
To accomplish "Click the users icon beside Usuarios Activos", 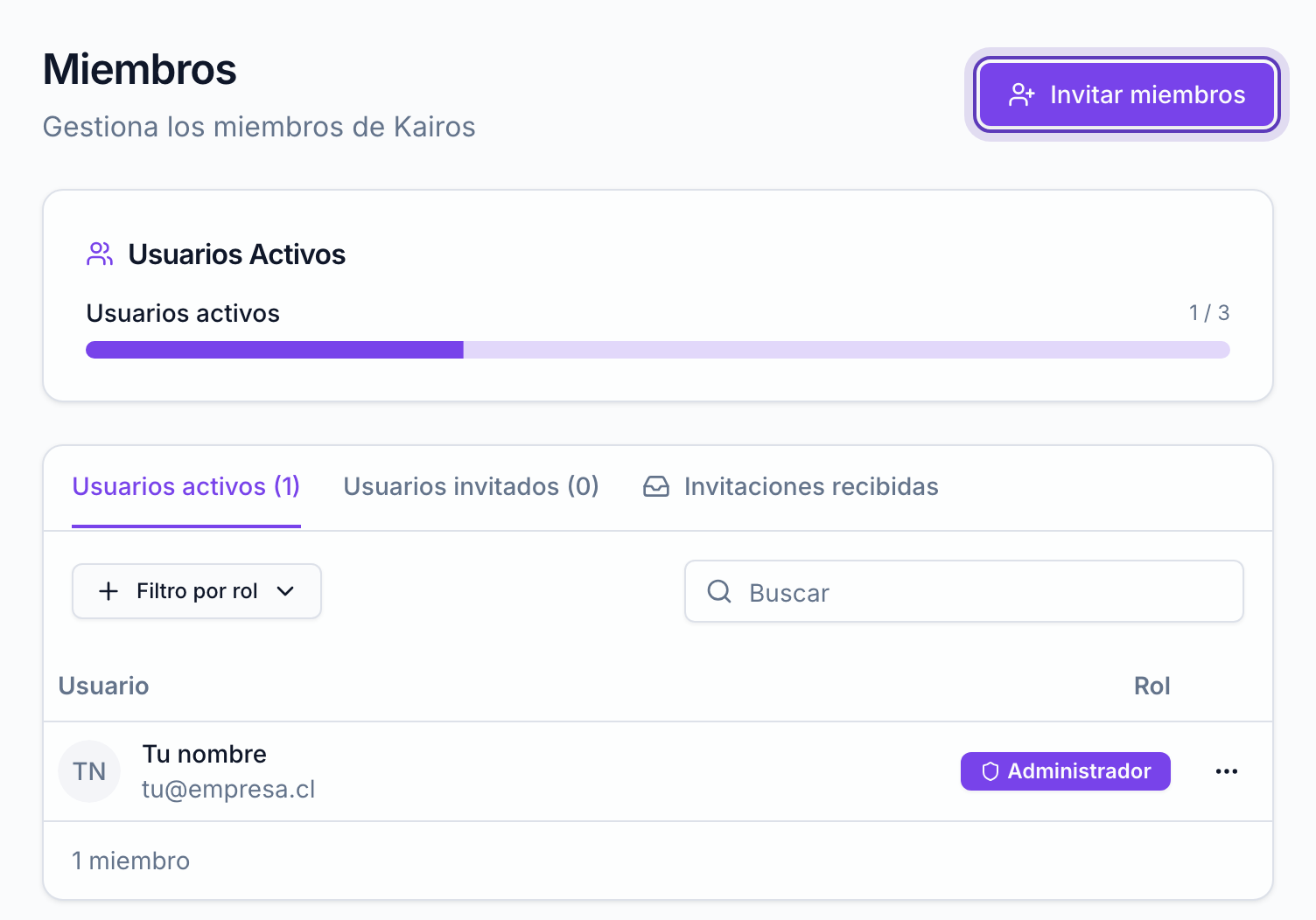I will (x=100, y=254).
